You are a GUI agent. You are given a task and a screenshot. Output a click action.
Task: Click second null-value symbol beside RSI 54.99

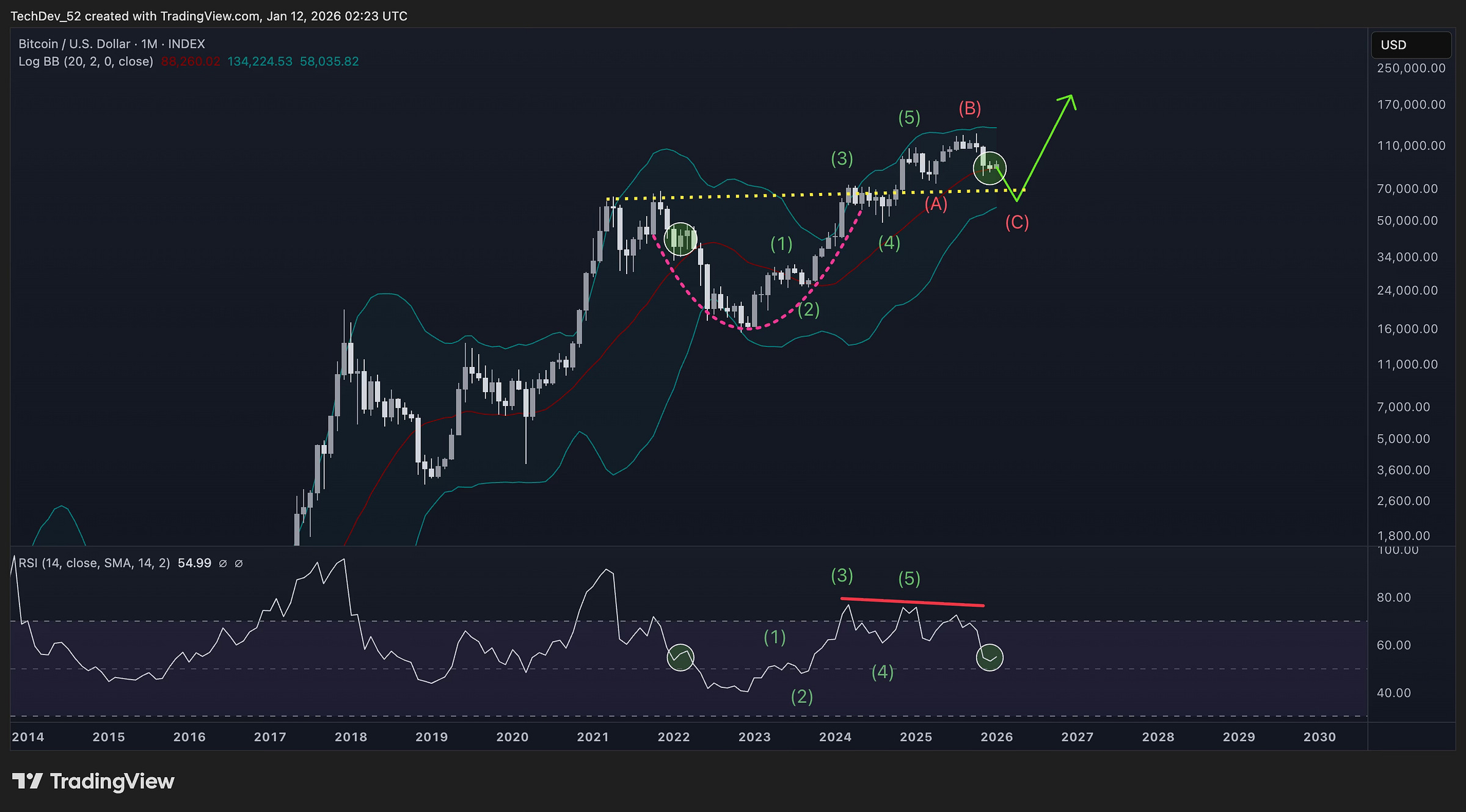point(239,564)
